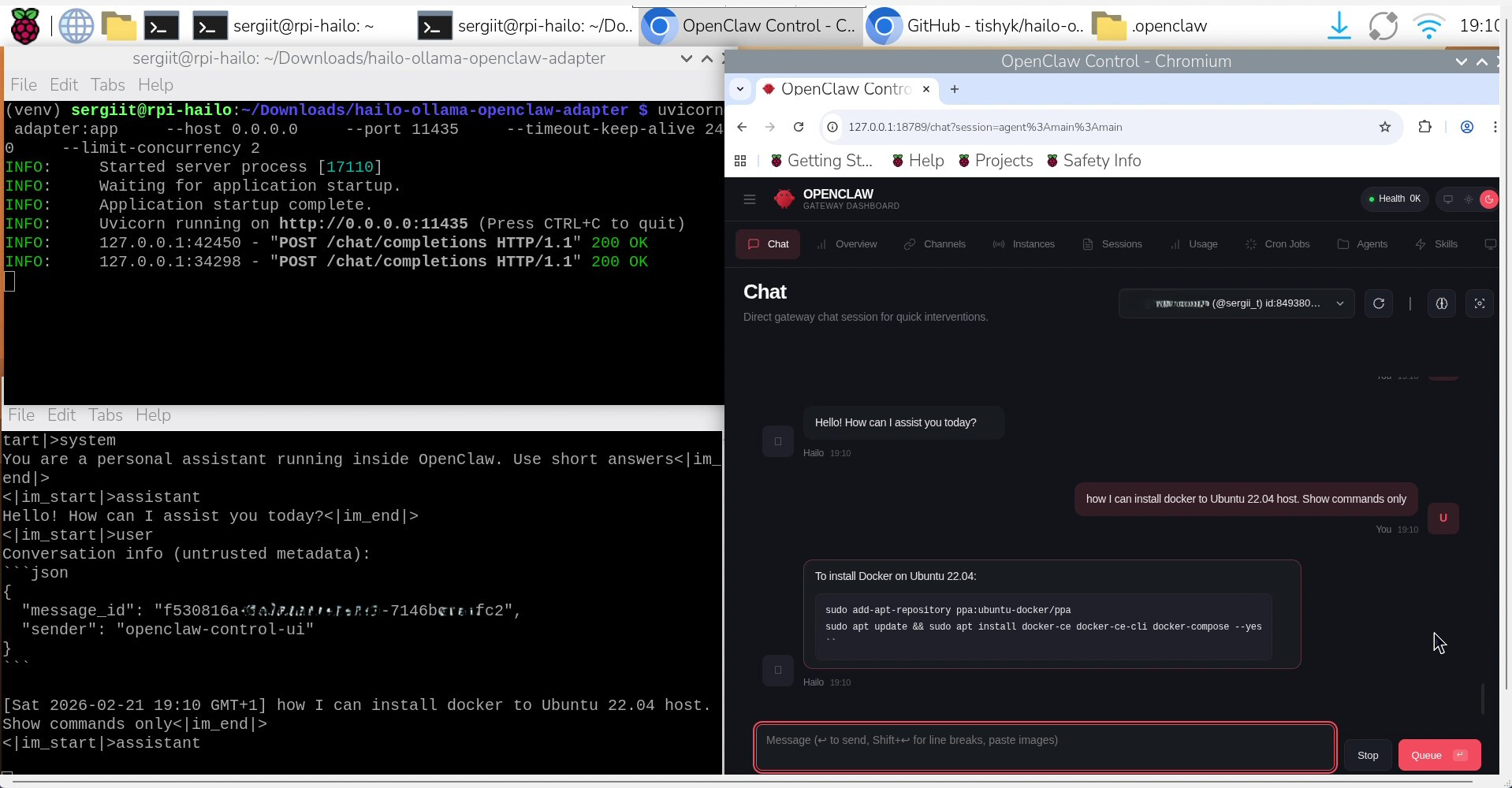Open the Tabs menu in top terminal
Image resolution: width=1512 pixels, height=788 pixels.
(107, 85)
